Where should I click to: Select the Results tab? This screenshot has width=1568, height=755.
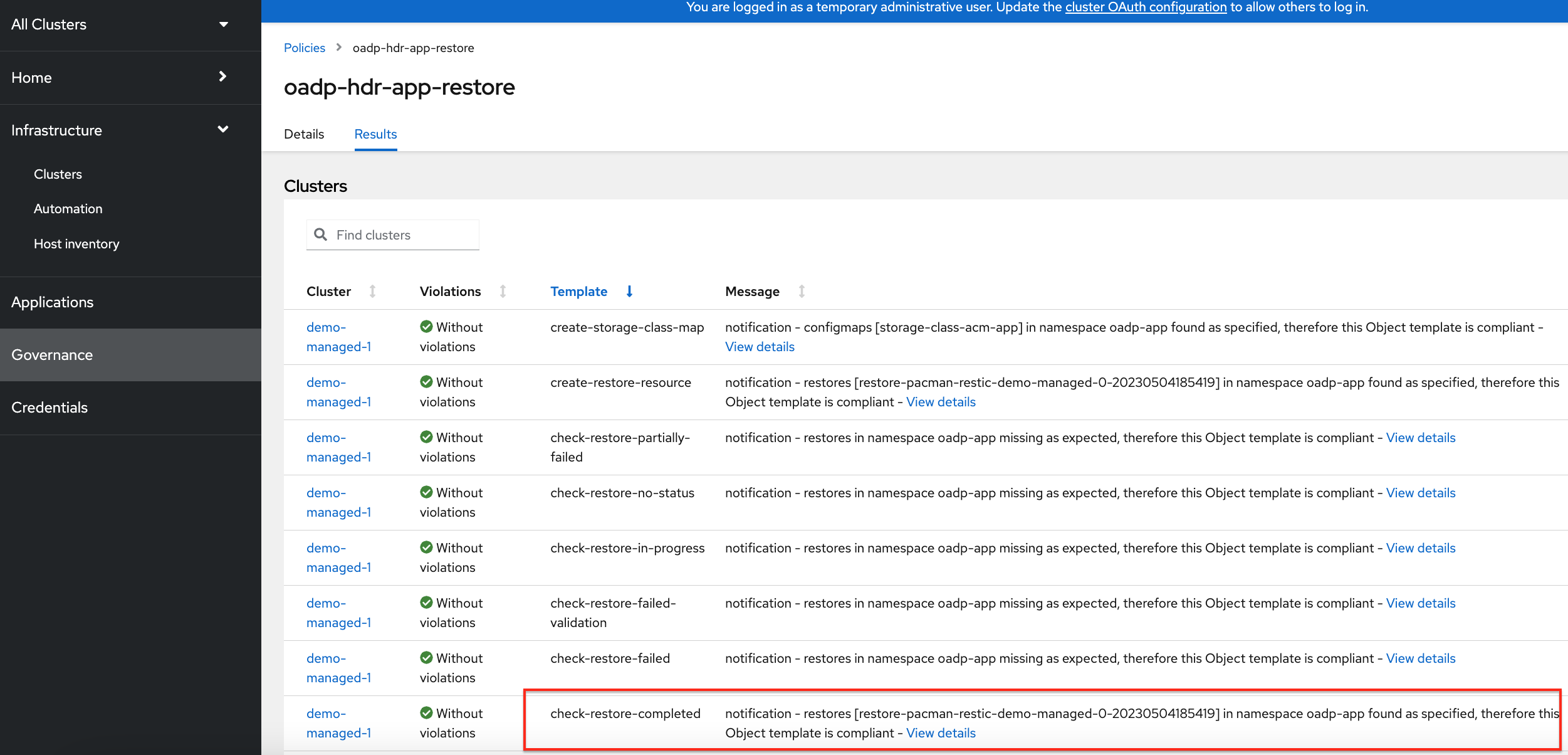tap(375, 134)
